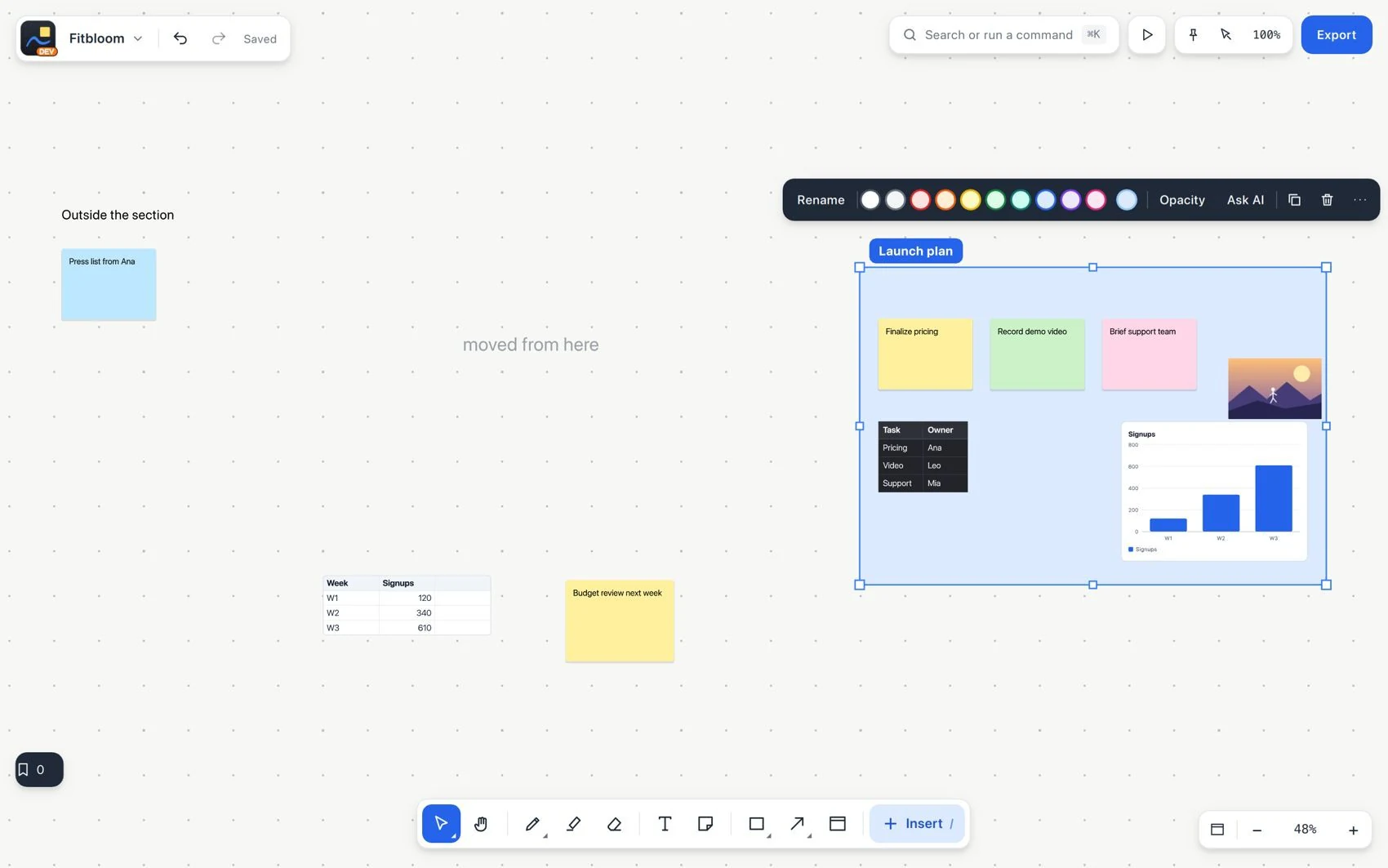Viewport: 1388px width, 868px height.
Task: Toggle the minimap panel icon near zoom
Action: coord(1217,830)
